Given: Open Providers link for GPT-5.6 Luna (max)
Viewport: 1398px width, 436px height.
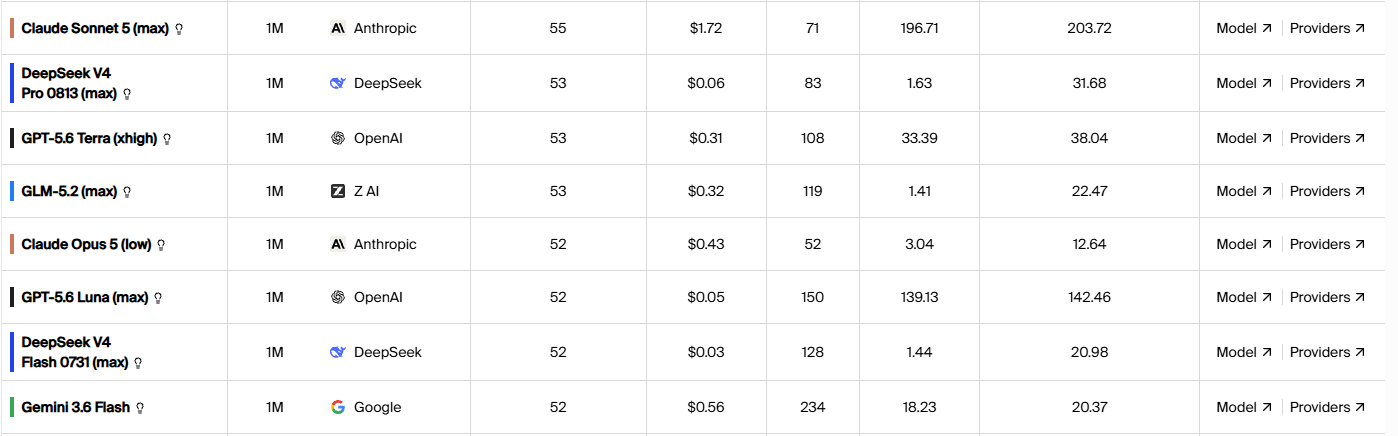Looking at the screenshot, I should coord(1327,297).
